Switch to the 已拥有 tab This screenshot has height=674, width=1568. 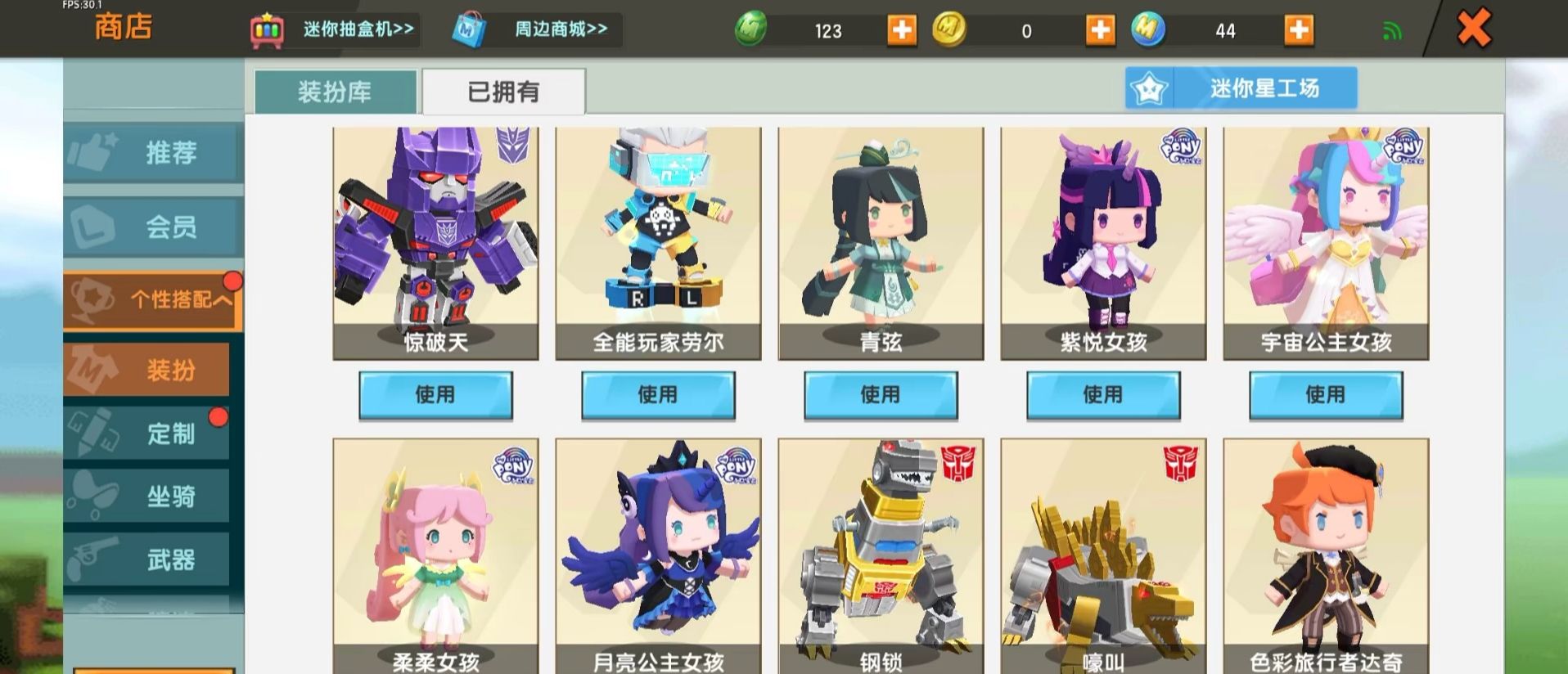pos(503,92)
